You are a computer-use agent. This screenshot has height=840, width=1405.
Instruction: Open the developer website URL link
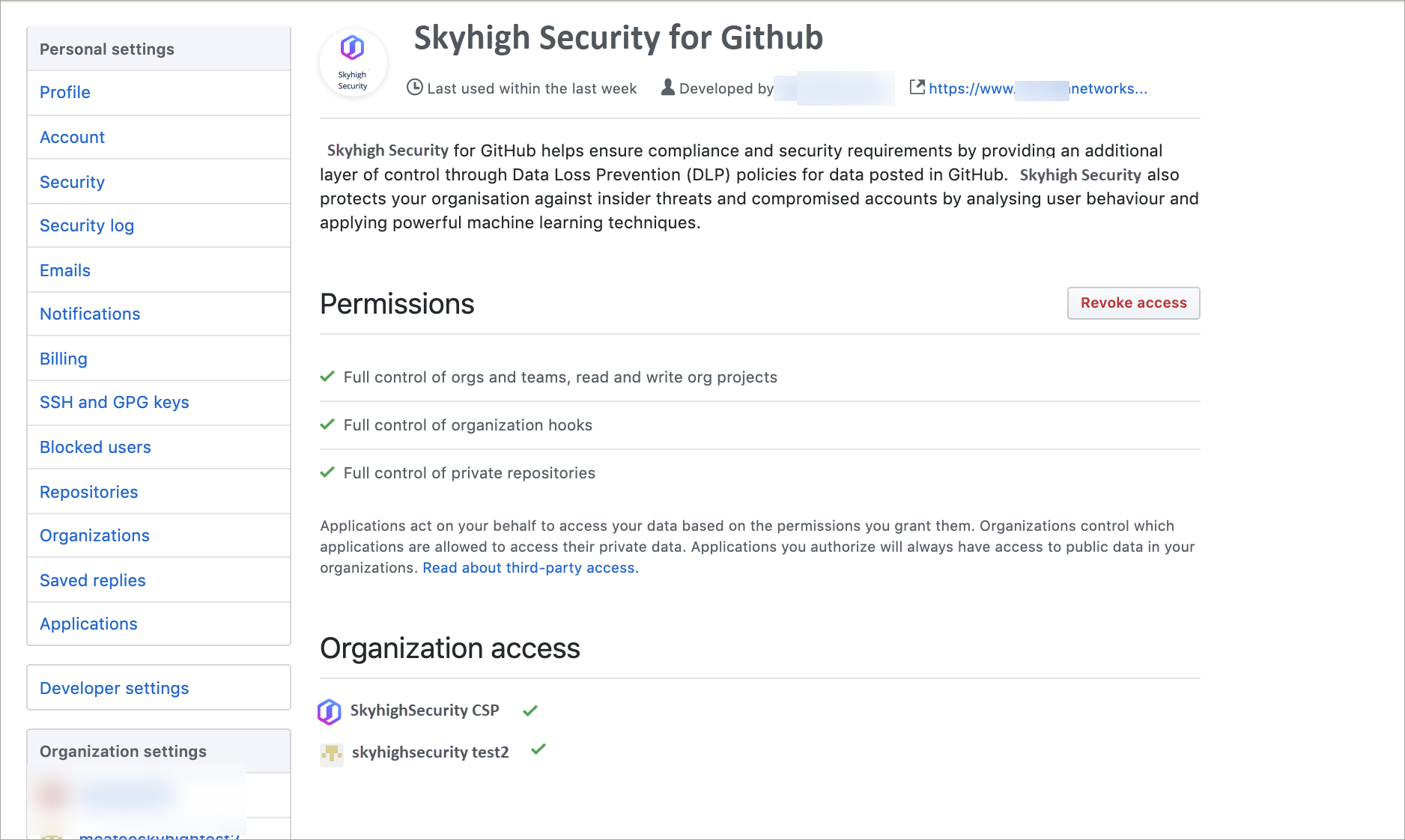(1038, 89)
